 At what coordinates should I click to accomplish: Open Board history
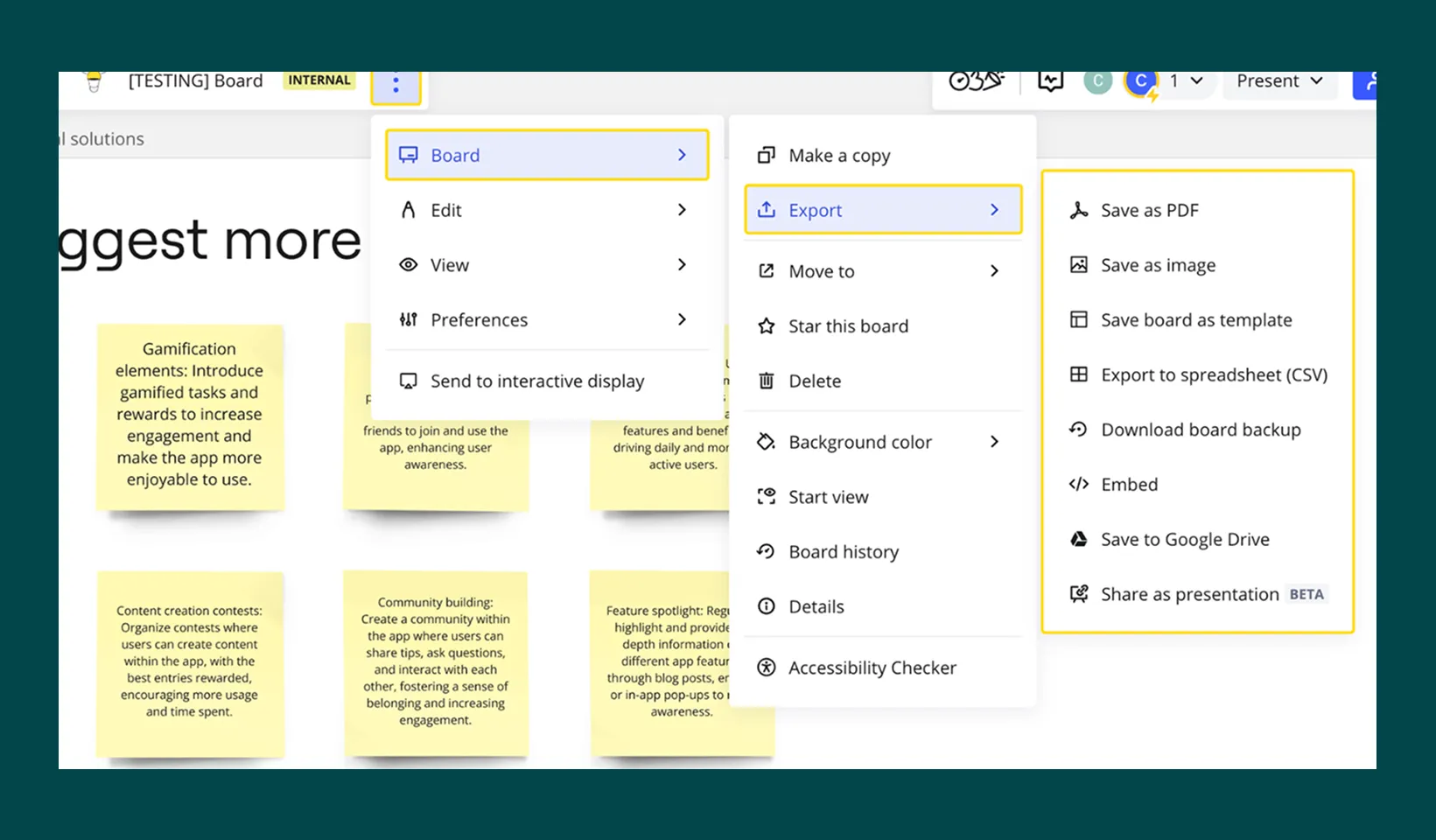tap(843, 551)
